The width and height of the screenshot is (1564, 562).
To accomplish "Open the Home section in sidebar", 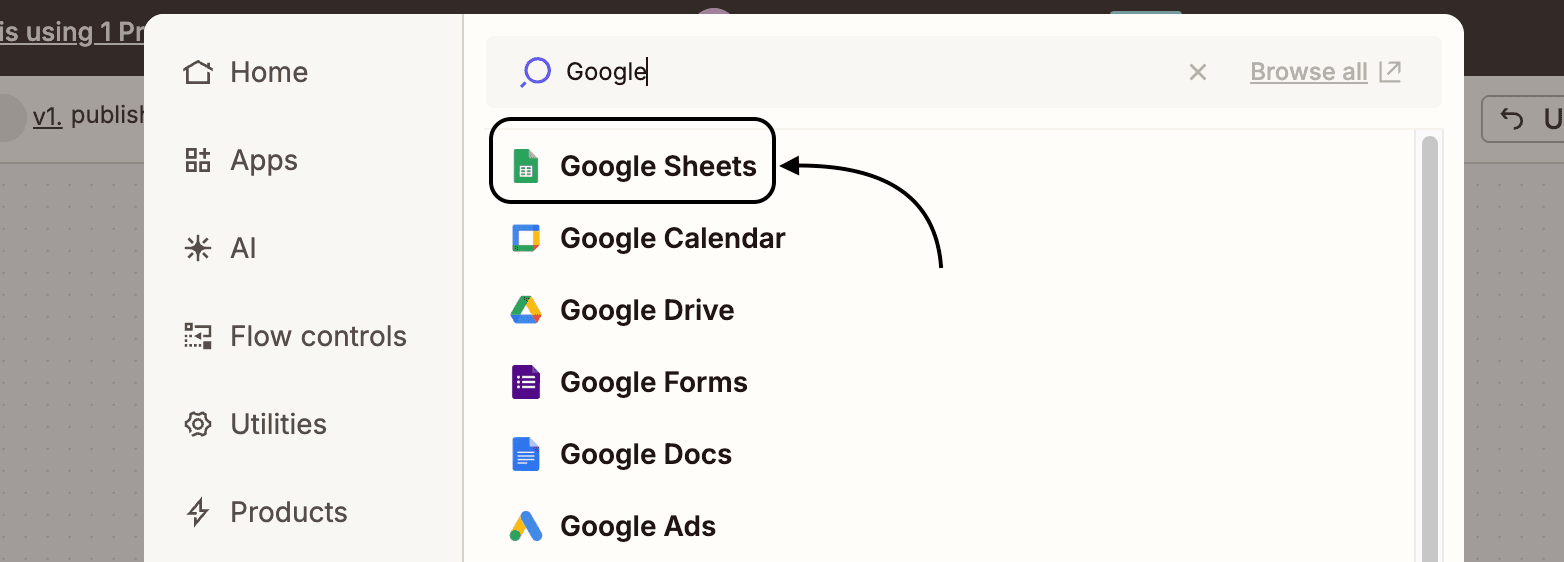I will coord(246,72).
